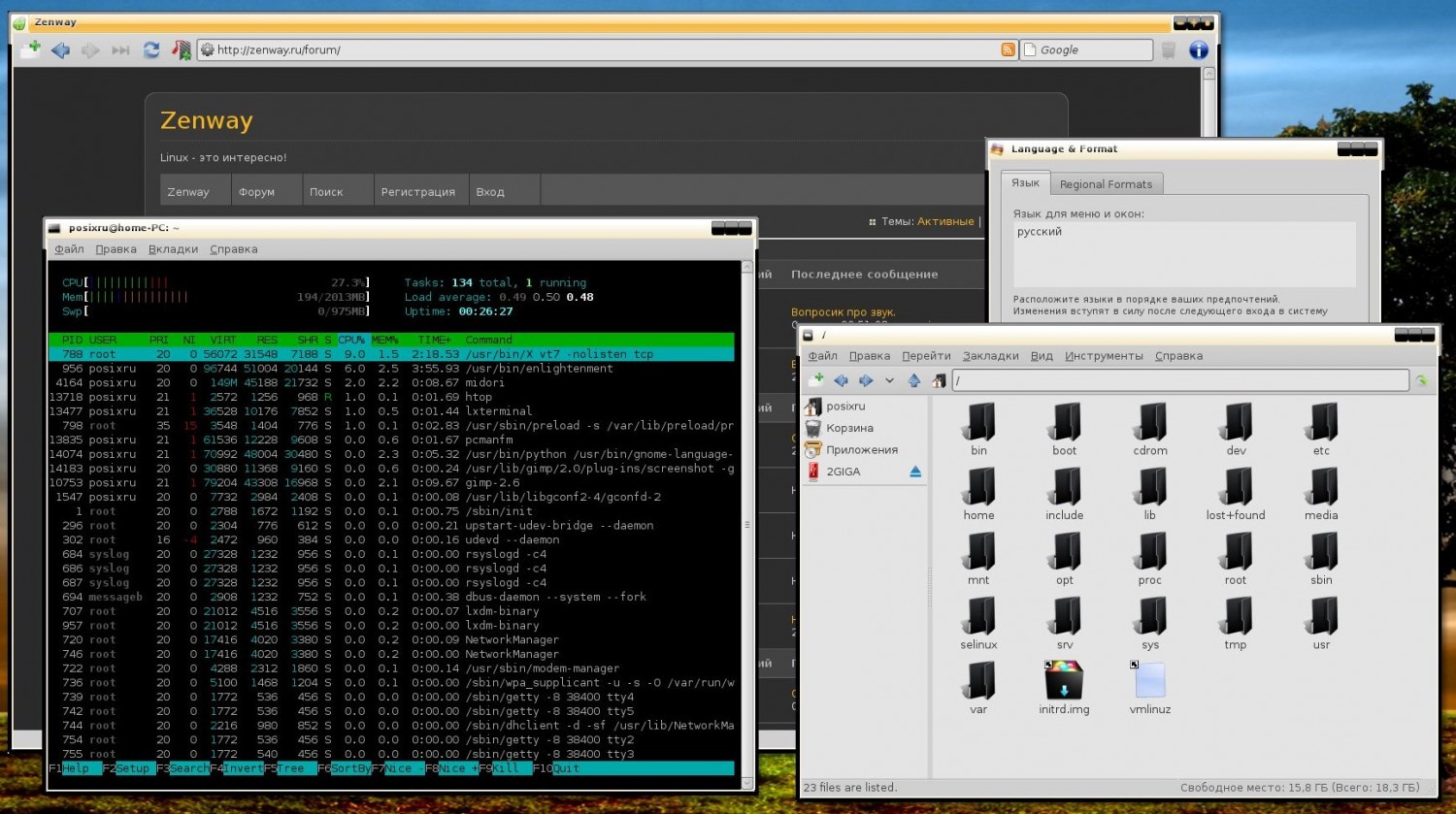1456x814 pixels.
Task: Switch to the Regional Formats tab
Action: [1106, 184]
